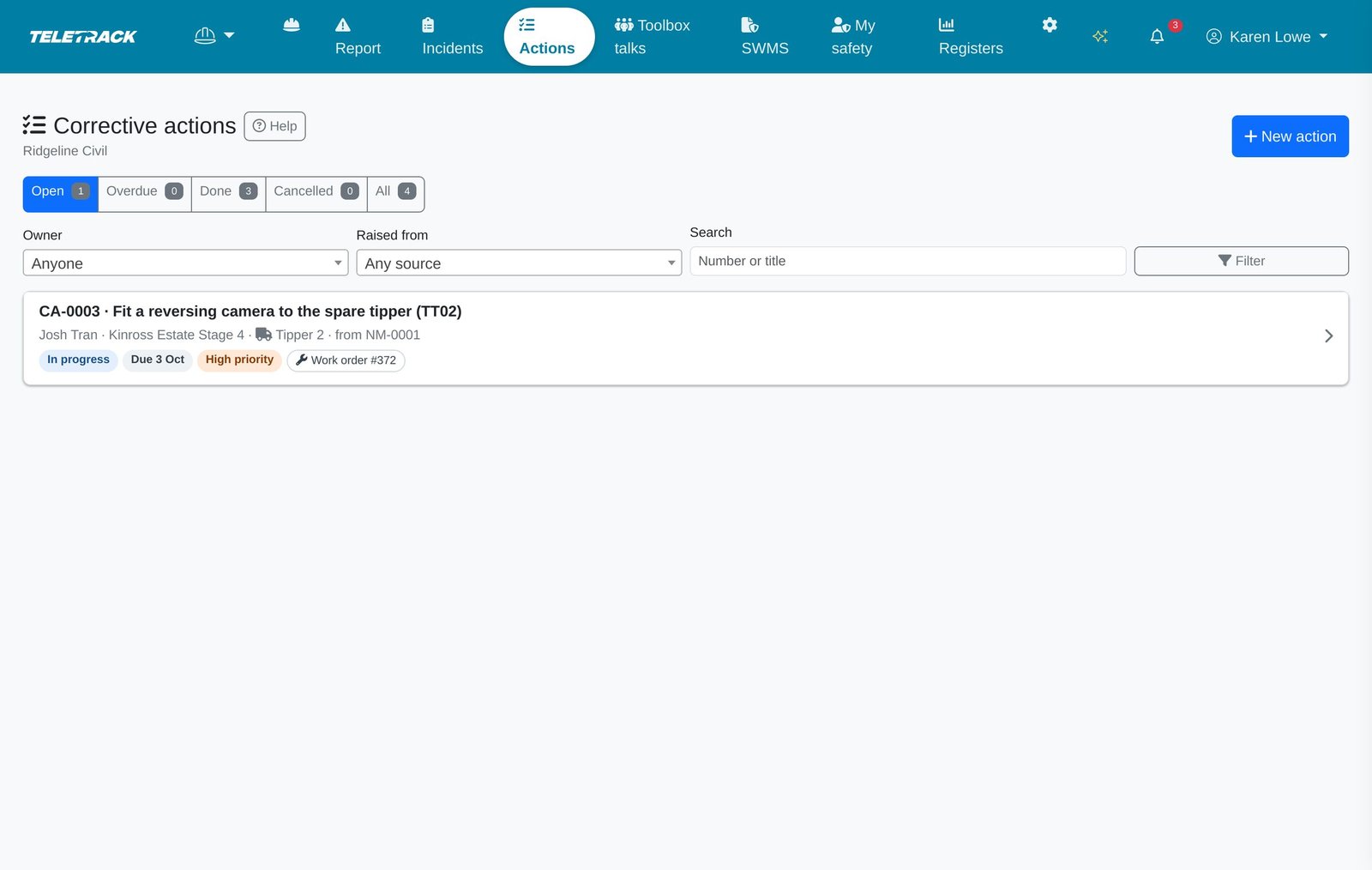1372x870 pixels.
Task: Open the hard hat icon in navbar
Action: click(x=292, y=25)
